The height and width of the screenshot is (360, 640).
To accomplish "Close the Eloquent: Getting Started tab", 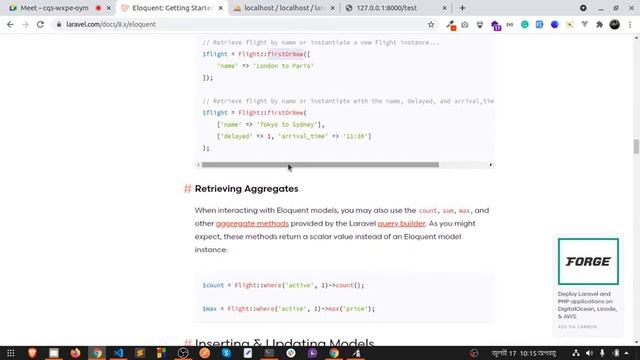I will coord(220,8).
